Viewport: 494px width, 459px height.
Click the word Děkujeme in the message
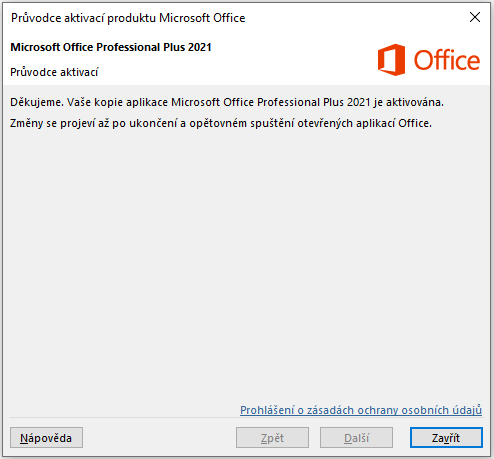37,102
